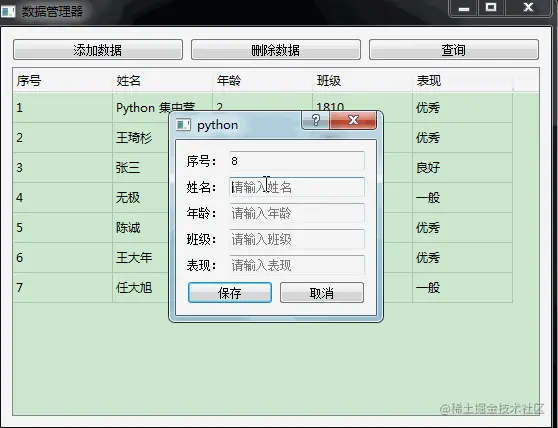
Task: Select the 陈诚 name cell
Action: pos(141,227)
